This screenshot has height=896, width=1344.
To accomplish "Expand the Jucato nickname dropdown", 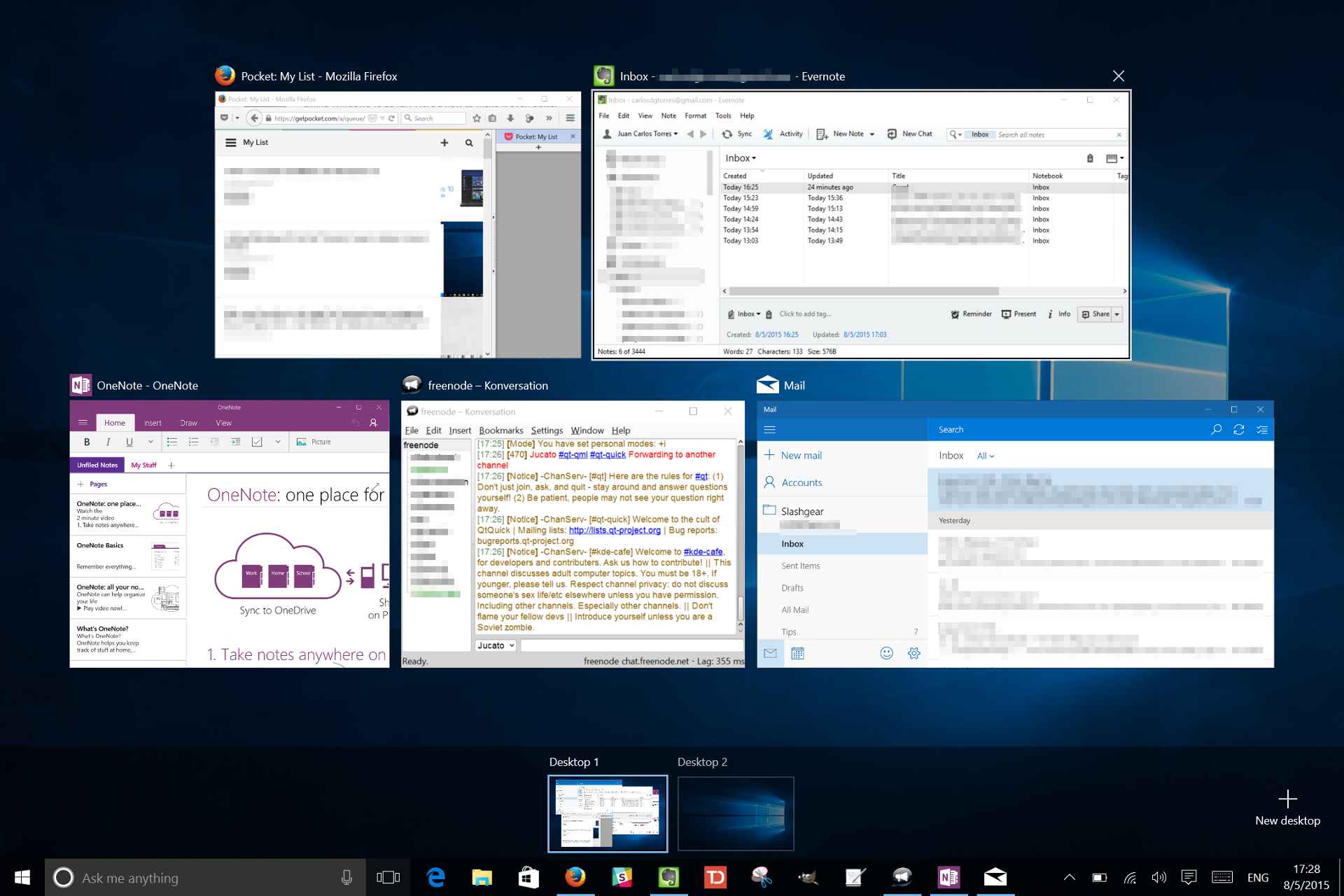I will [512, 645].
